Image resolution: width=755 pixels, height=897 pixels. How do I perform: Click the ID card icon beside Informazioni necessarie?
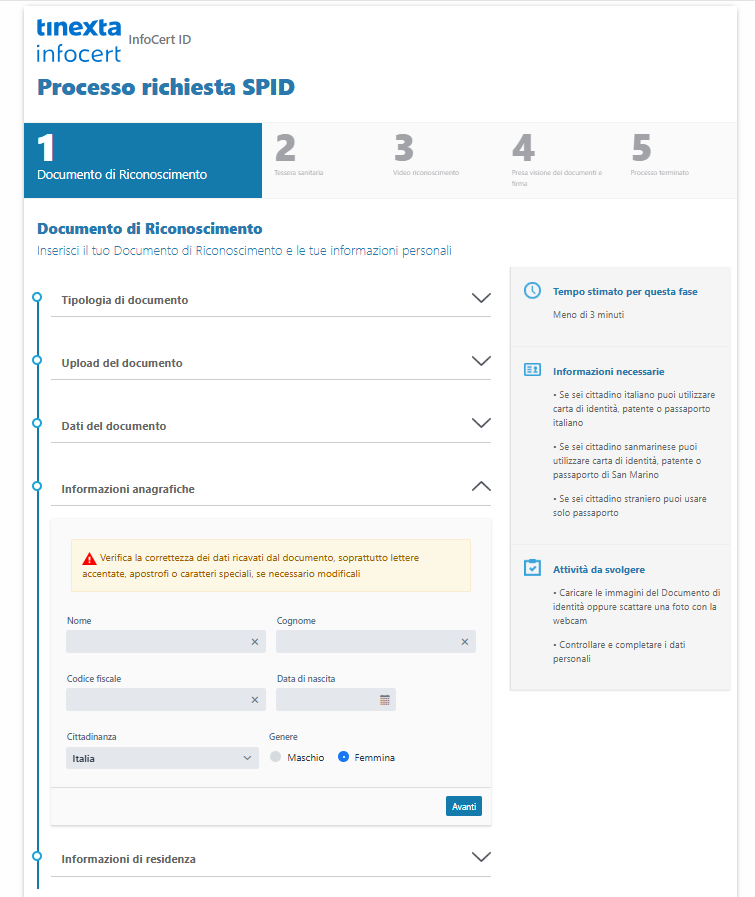(533, 370)
